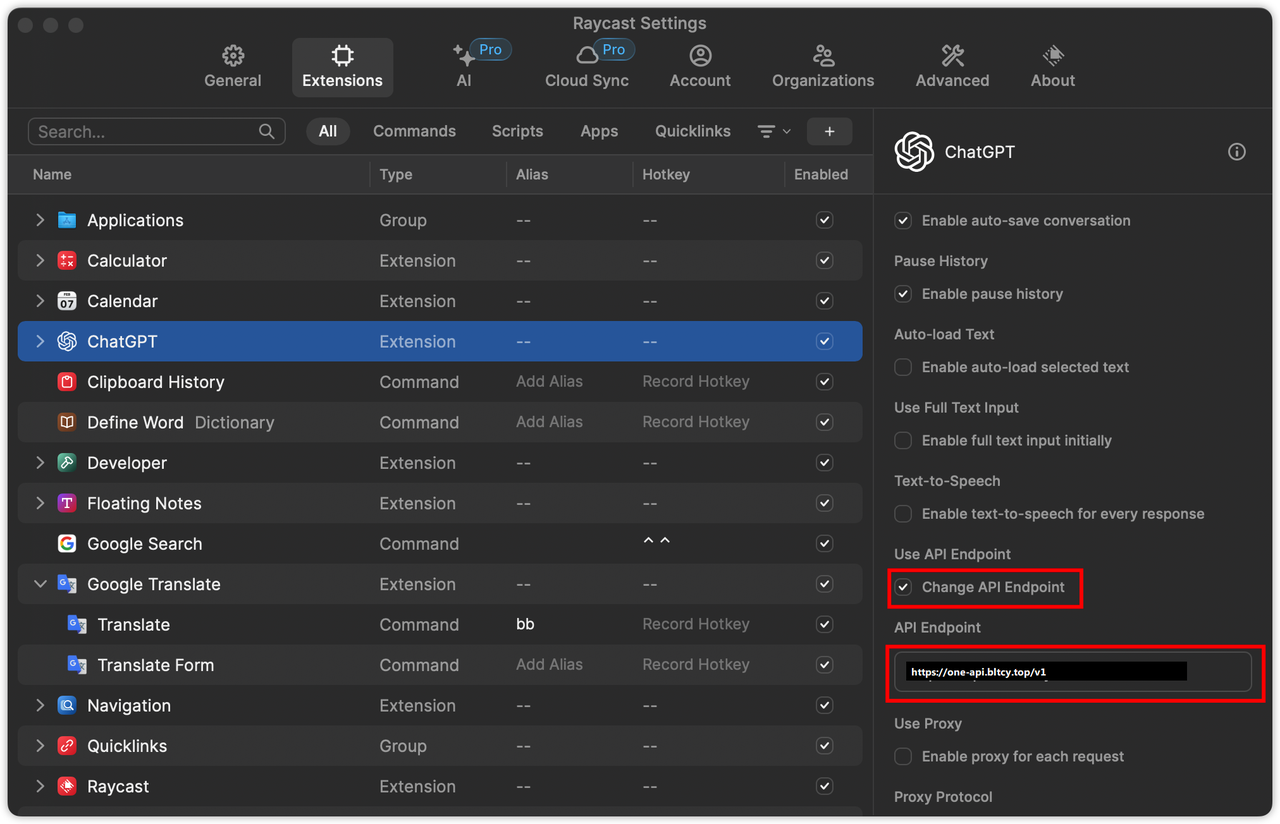Toggle Enable pause history checkbox
Viewport: 1280px width, 824px height.
click(903, 294)
